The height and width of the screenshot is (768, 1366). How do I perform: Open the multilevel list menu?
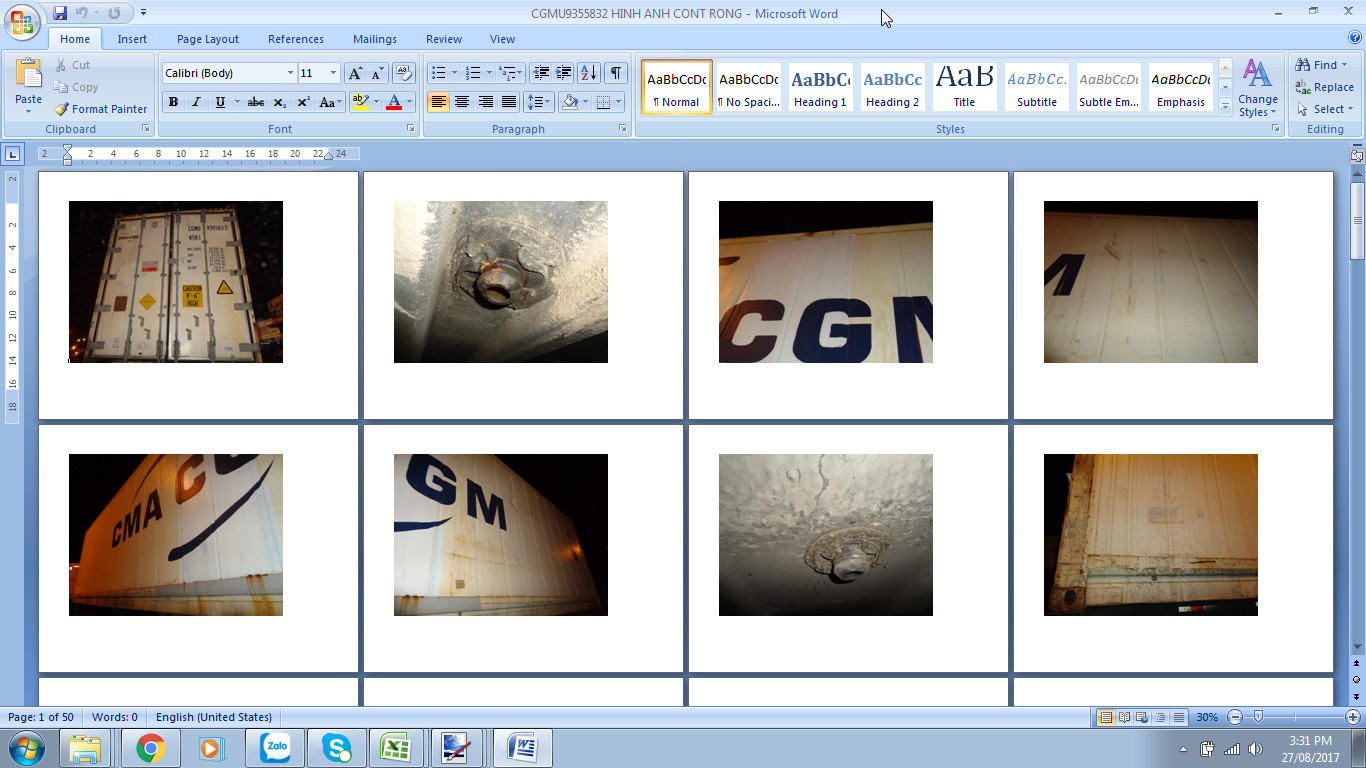tap(510, 73)
